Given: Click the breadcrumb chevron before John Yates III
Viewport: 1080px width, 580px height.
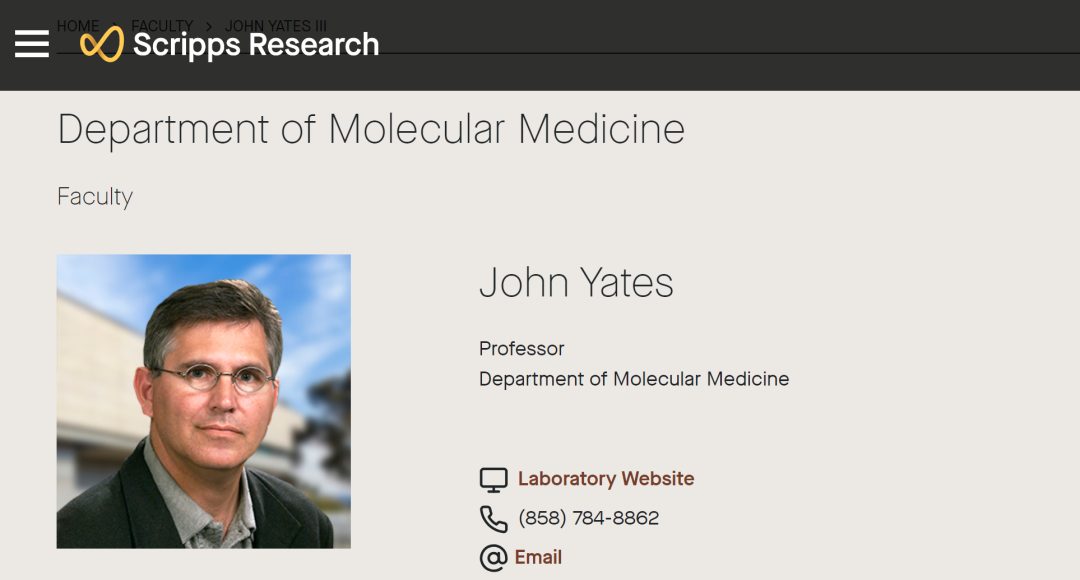Looking at the screenshot, I should coord(209,26).
